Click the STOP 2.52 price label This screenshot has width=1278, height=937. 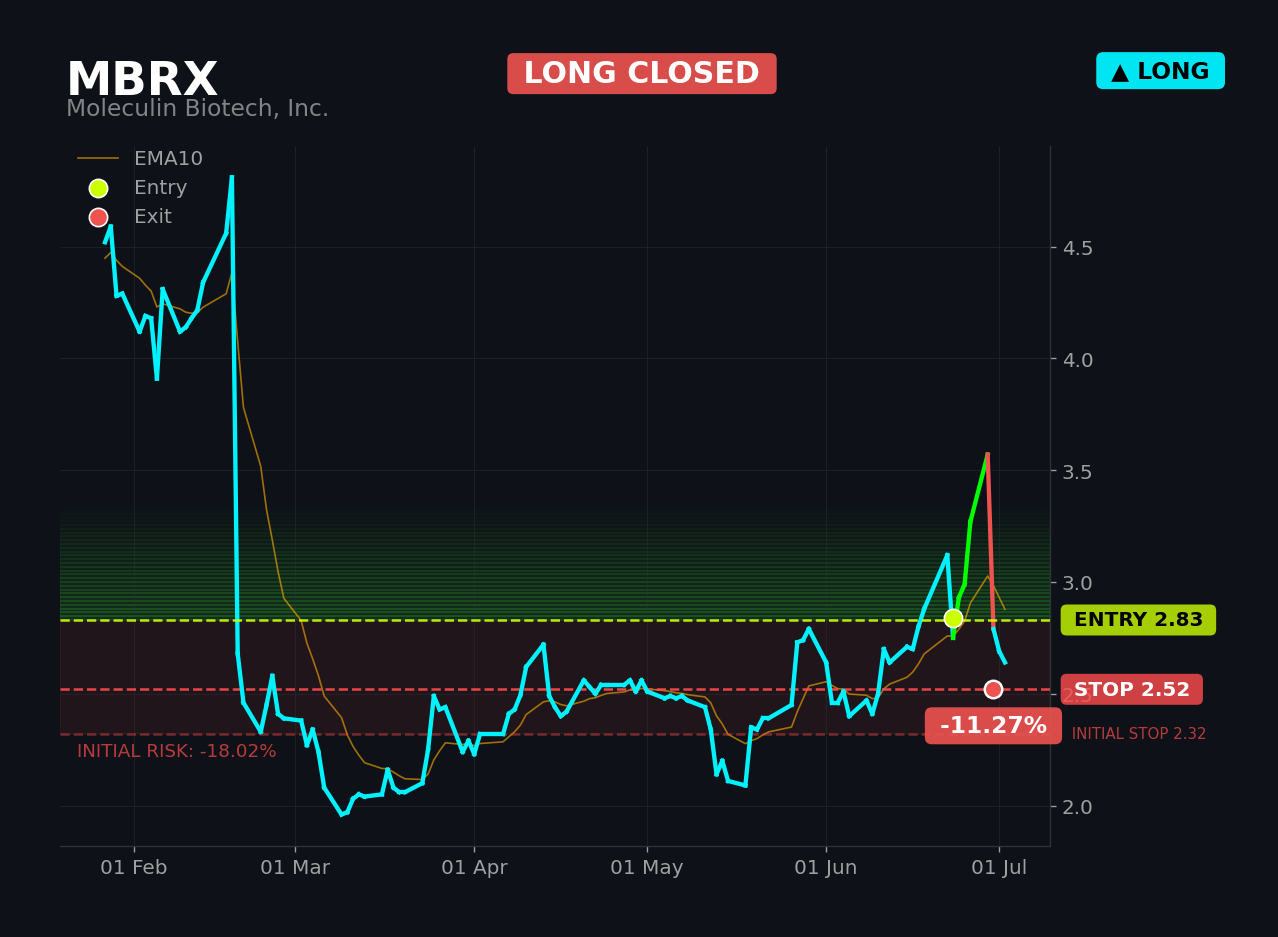point(1132,689)
